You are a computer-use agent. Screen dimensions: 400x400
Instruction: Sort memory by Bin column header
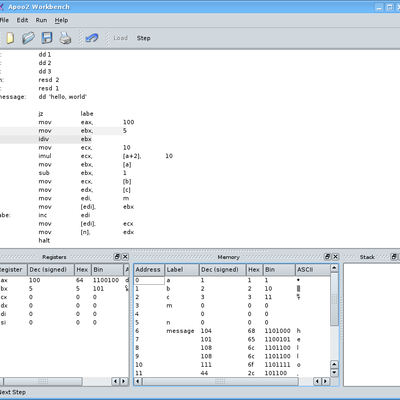pyautogui.click(x=279, y=269)
